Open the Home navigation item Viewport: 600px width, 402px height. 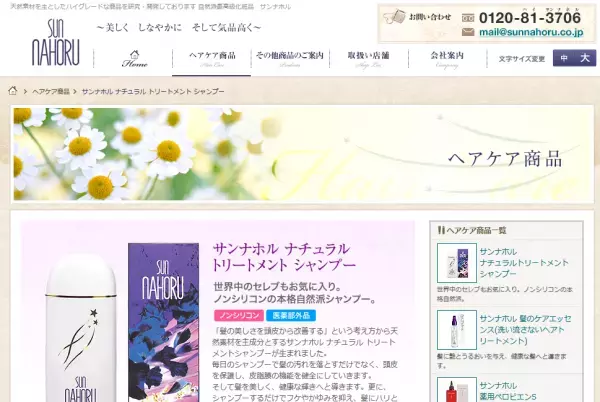point(134,59)
